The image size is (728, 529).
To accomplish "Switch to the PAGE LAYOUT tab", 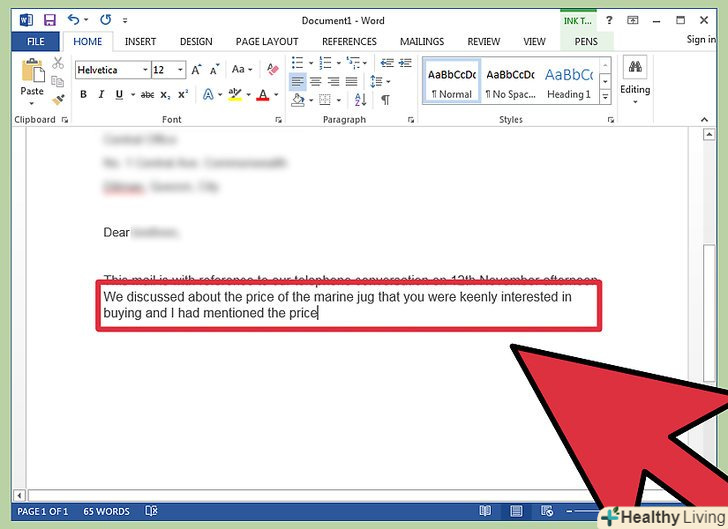I will (267, 41).
